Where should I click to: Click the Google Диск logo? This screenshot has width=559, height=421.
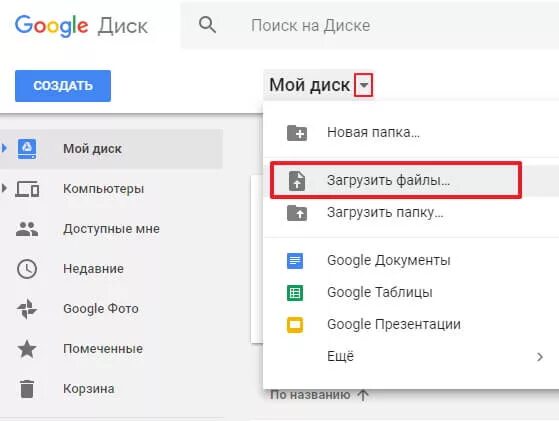81,26
